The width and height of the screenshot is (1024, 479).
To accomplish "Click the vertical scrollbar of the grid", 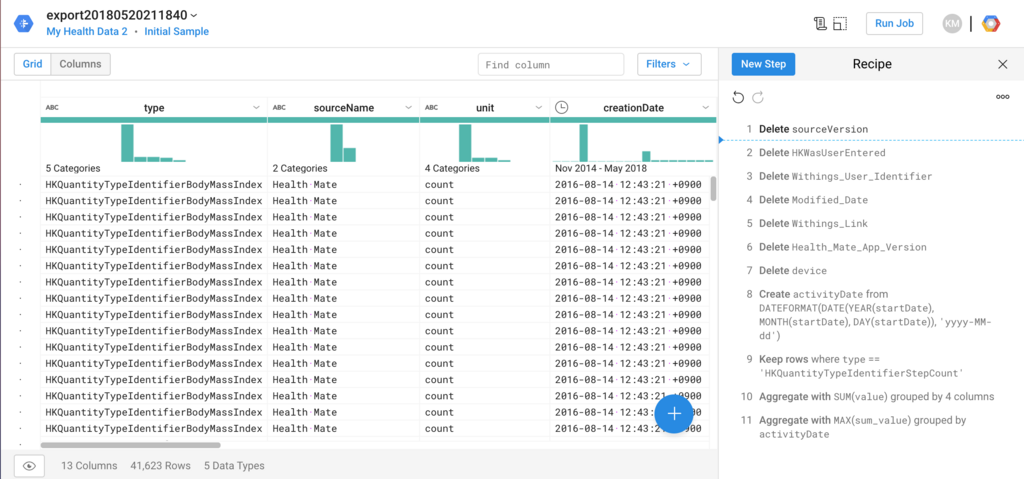I will (x=713, y=188).
